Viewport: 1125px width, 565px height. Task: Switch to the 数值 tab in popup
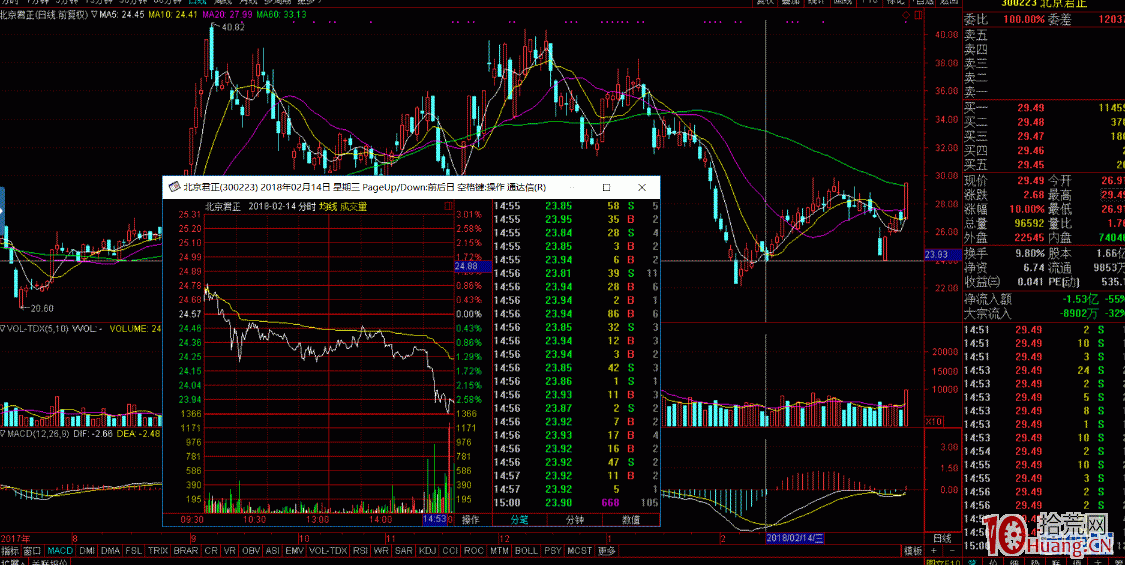point(631,519)
